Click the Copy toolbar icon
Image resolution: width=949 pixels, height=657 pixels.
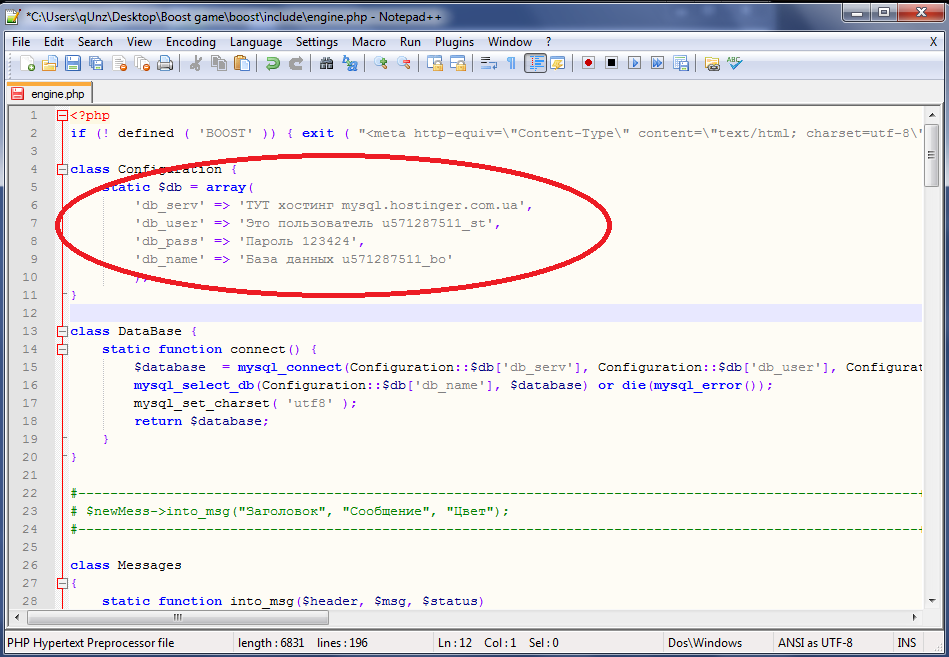point(218,63)
